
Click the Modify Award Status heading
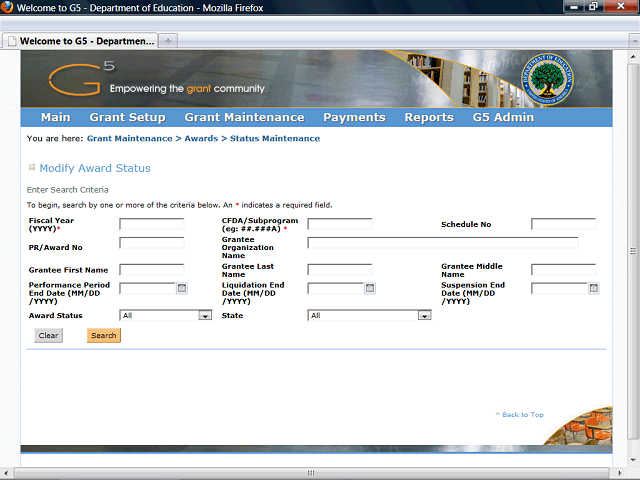[x=95, y=168]
